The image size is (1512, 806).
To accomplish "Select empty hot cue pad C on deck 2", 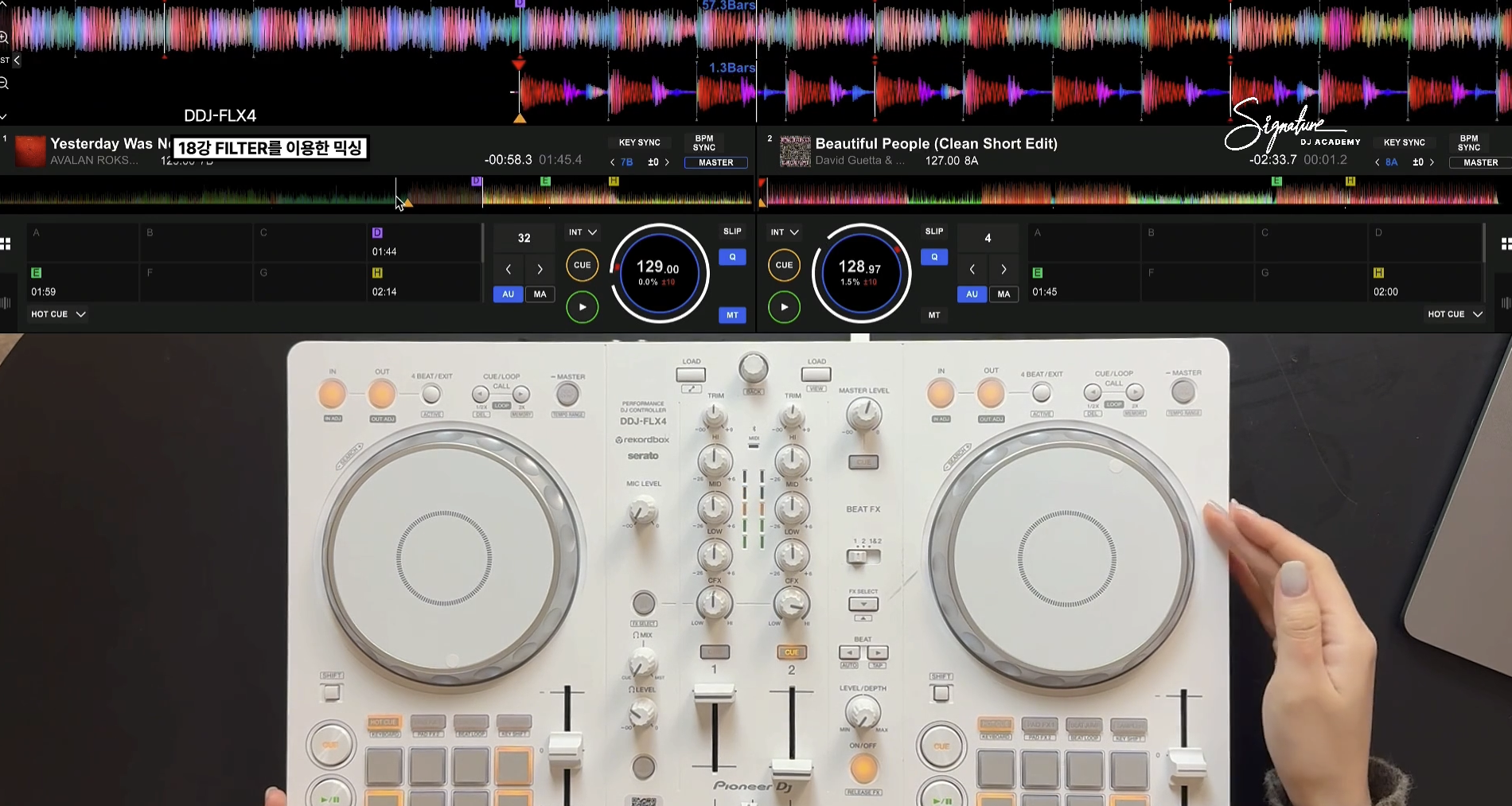I will pyautogui.click(x=1311, y=242).
